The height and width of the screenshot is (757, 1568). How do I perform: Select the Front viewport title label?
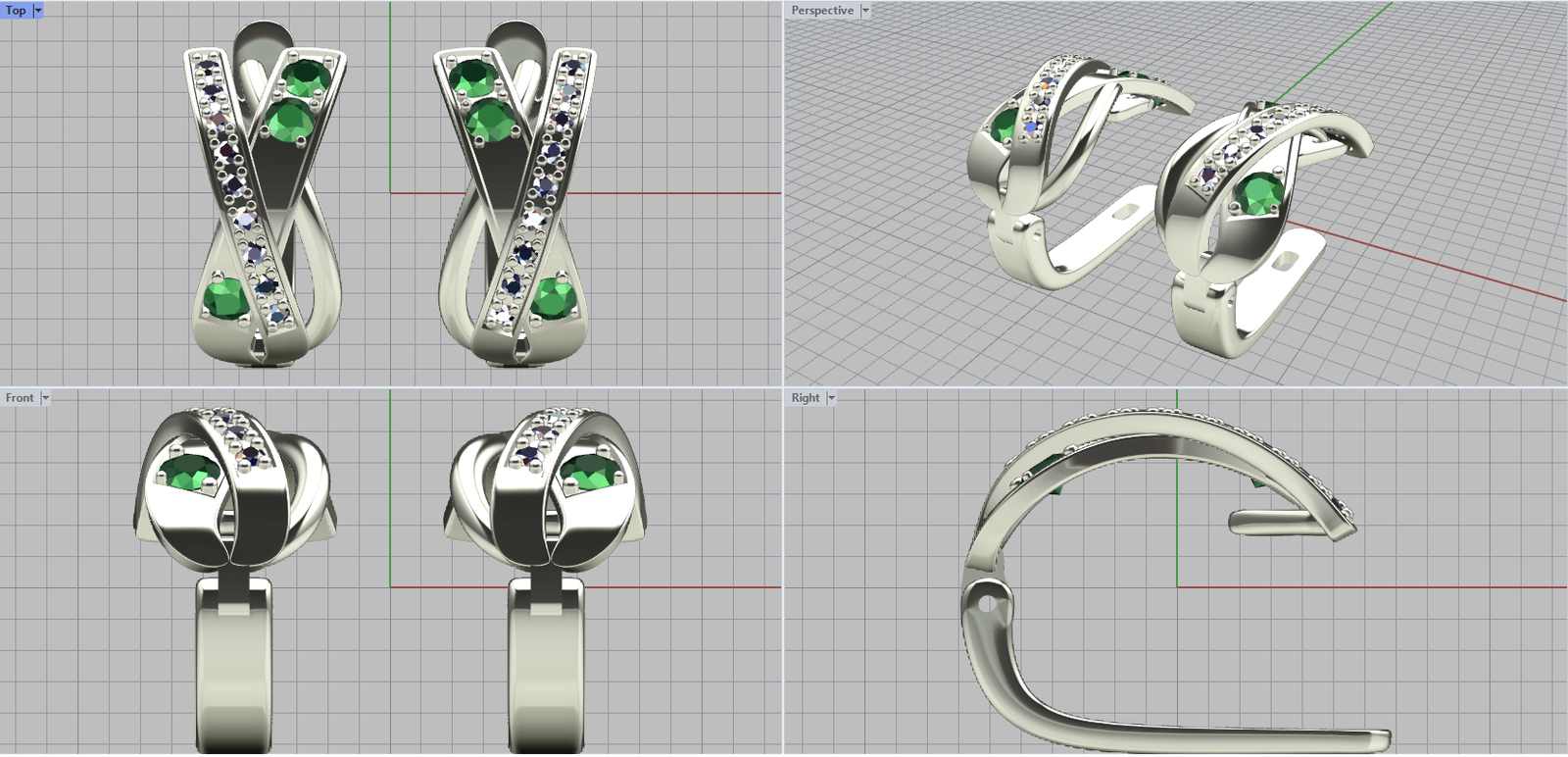pos(20,398)
